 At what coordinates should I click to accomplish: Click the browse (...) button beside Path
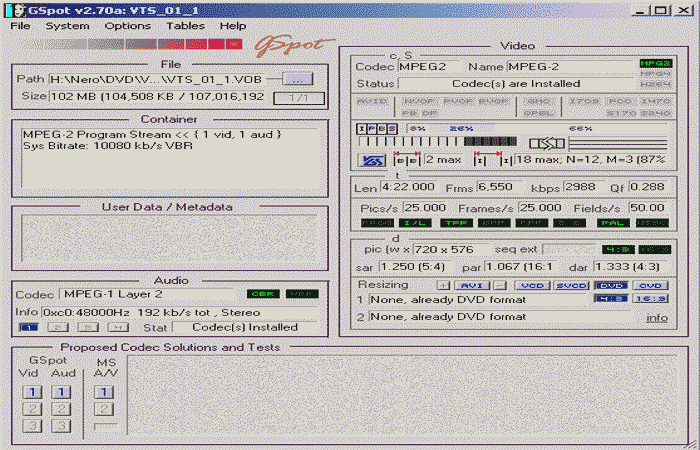coord(297,78)
